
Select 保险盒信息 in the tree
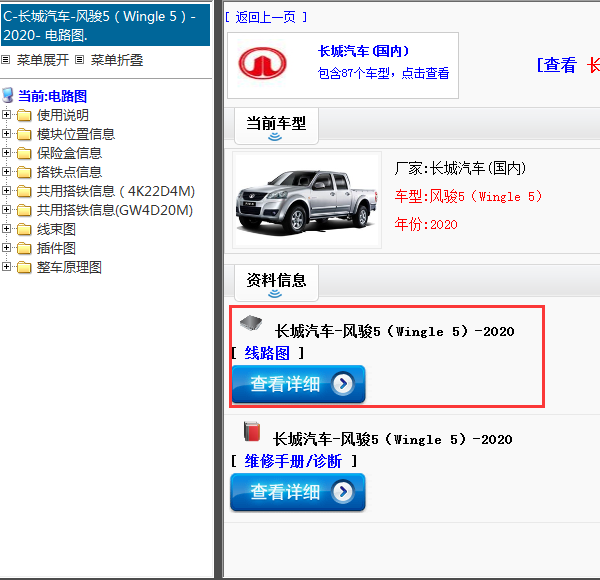pos(69,153)
